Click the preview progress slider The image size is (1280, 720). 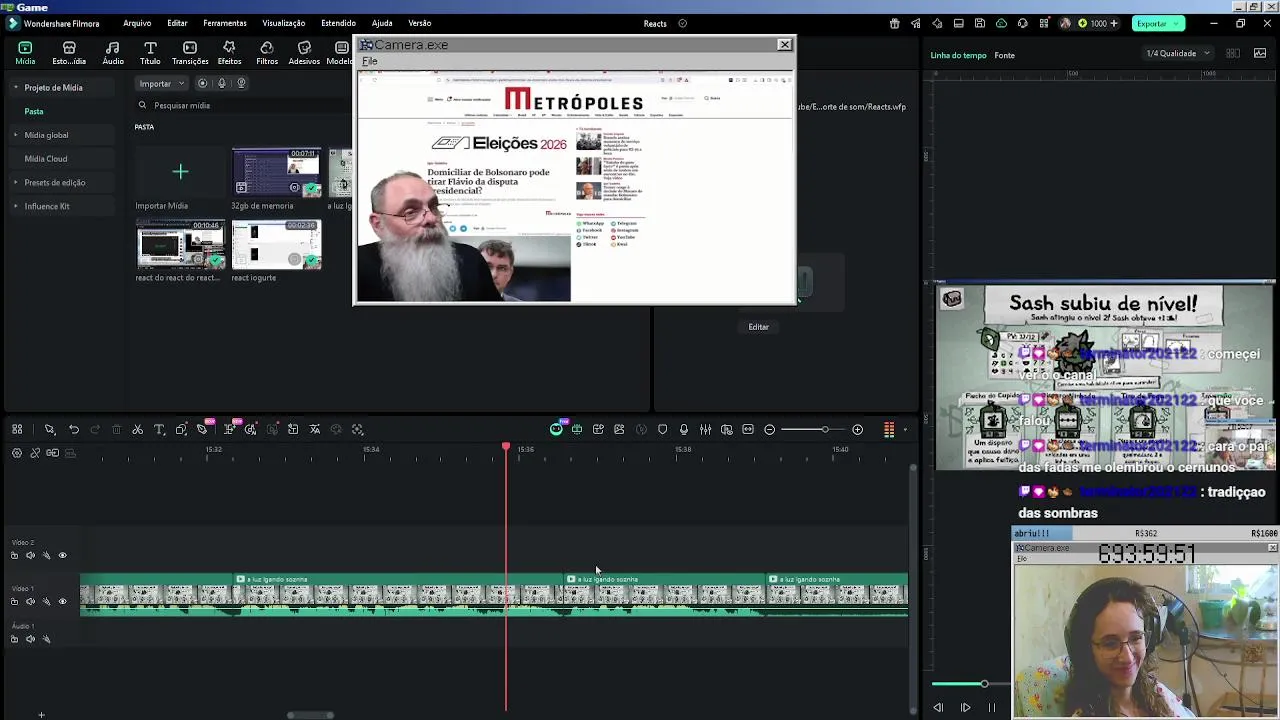point(972,684)
